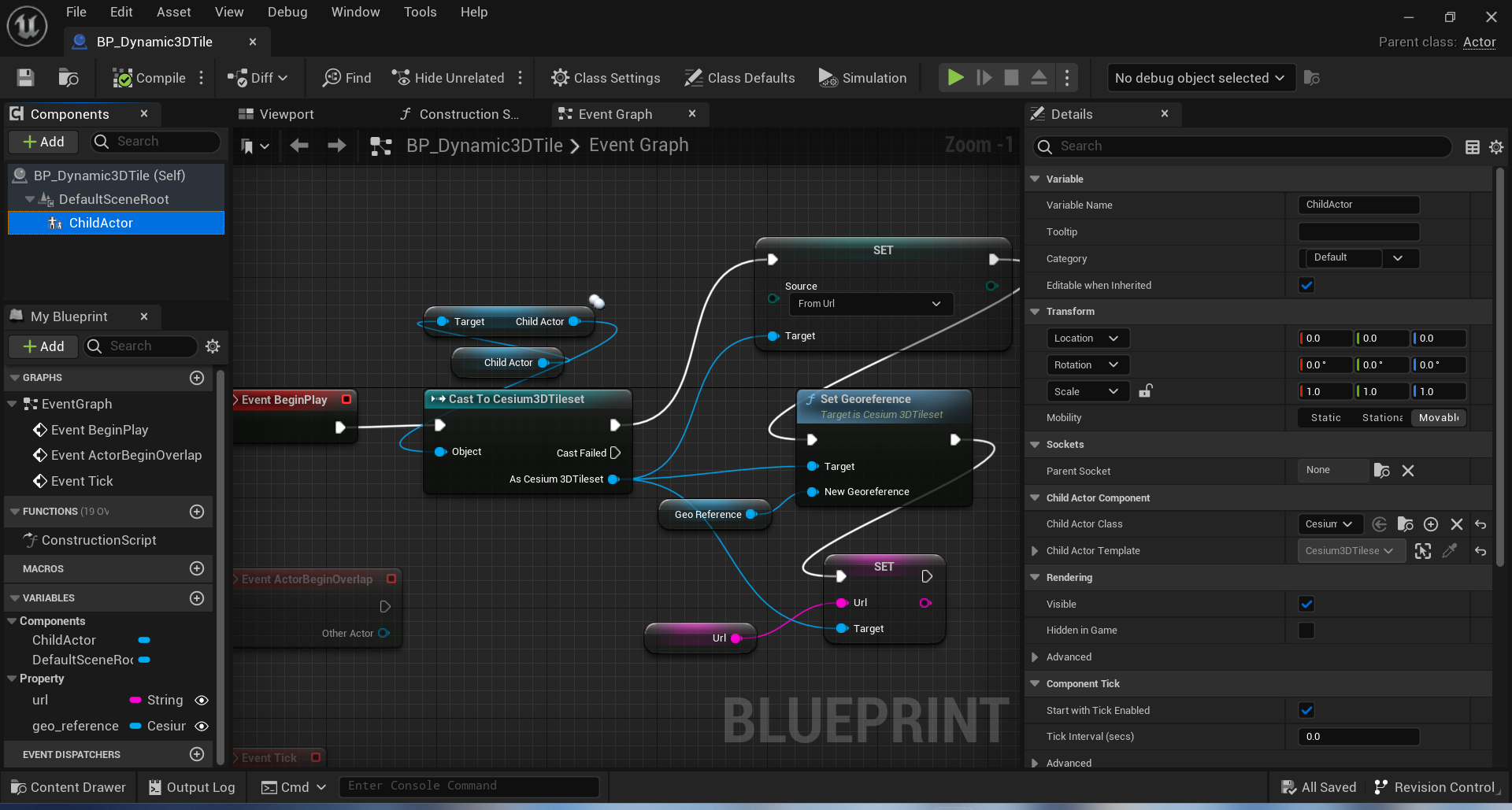Open the Debug menu

pyautogui.click(x=287, y=12)
